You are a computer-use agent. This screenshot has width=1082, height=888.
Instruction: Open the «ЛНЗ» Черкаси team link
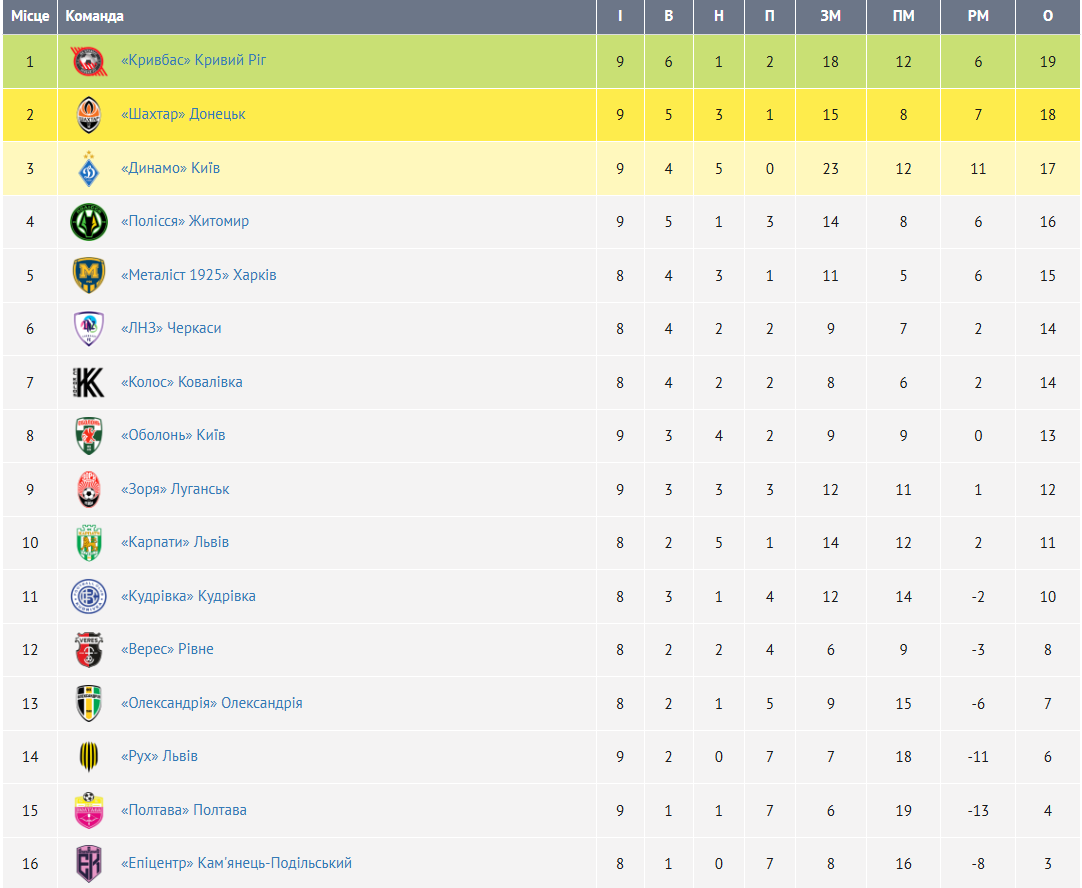[171, 328]
